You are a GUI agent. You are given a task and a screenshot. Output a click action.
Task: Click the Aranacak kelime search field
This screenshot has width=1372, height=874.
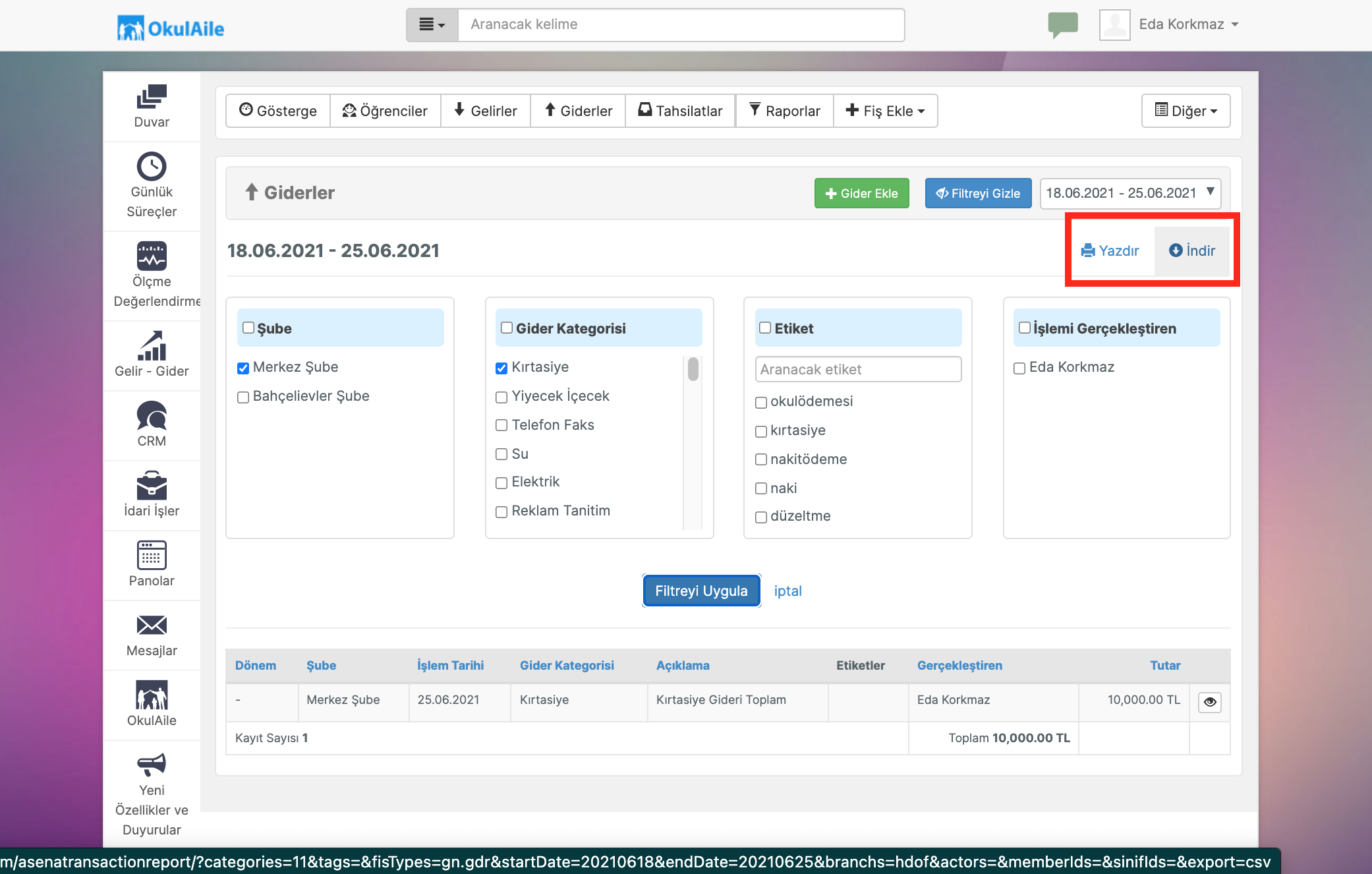pos(681,25)
